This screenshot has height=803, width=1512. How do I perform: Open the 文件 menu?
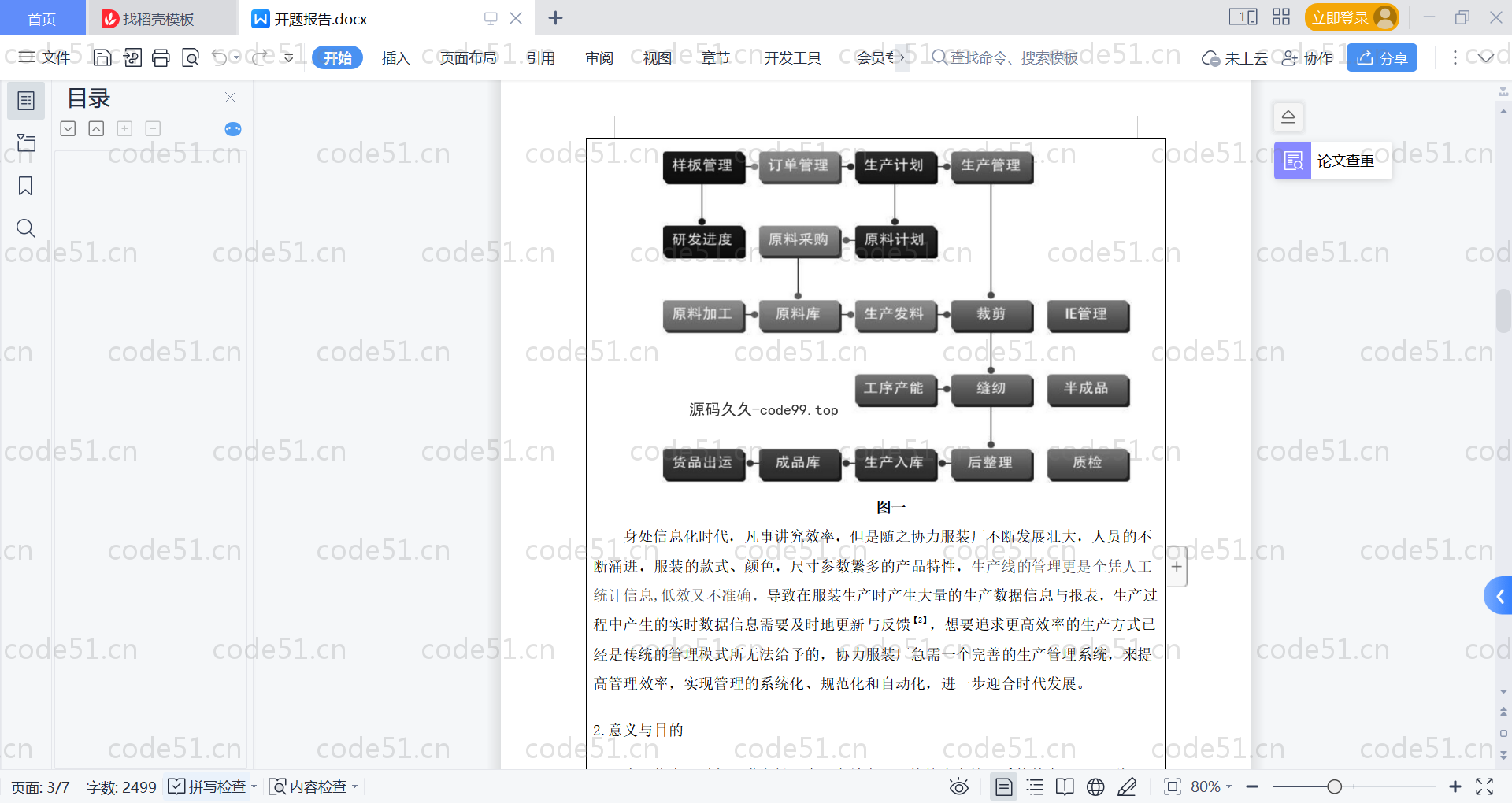pos(45,57)
